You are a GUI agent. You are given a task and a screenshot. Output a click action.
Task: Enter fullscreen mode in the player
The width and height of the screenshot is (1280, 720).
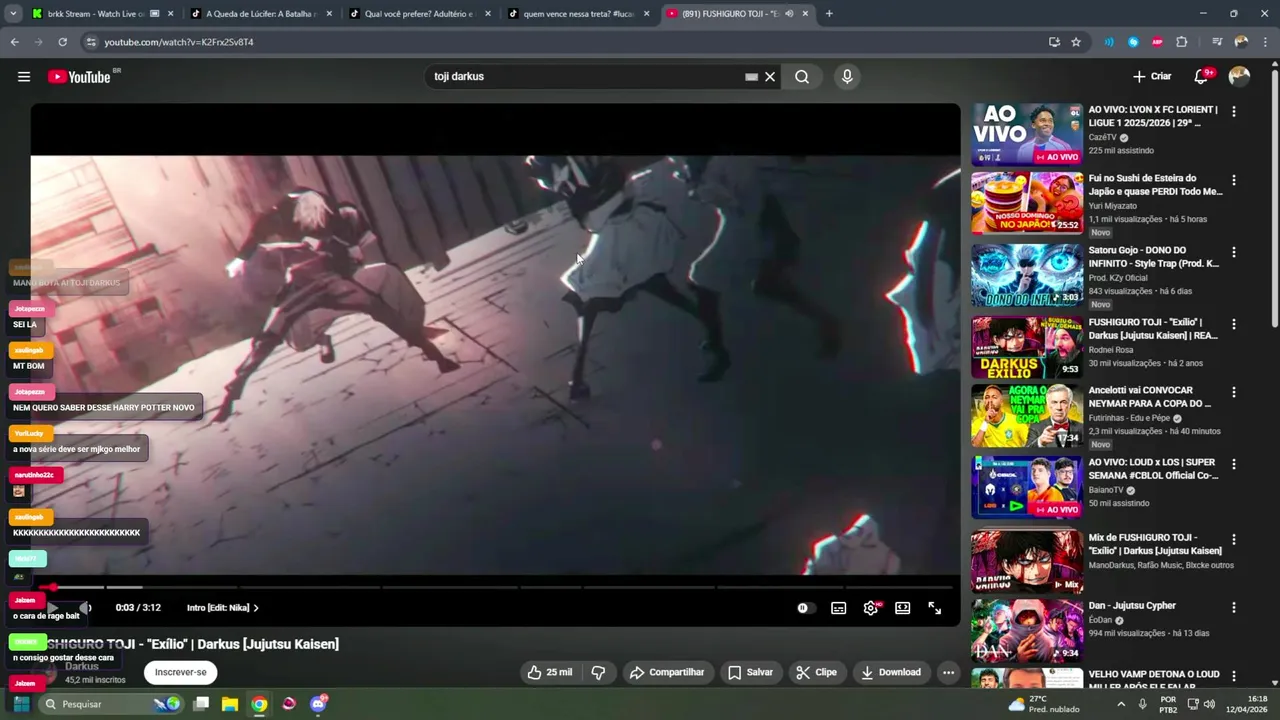click(935, 608)
